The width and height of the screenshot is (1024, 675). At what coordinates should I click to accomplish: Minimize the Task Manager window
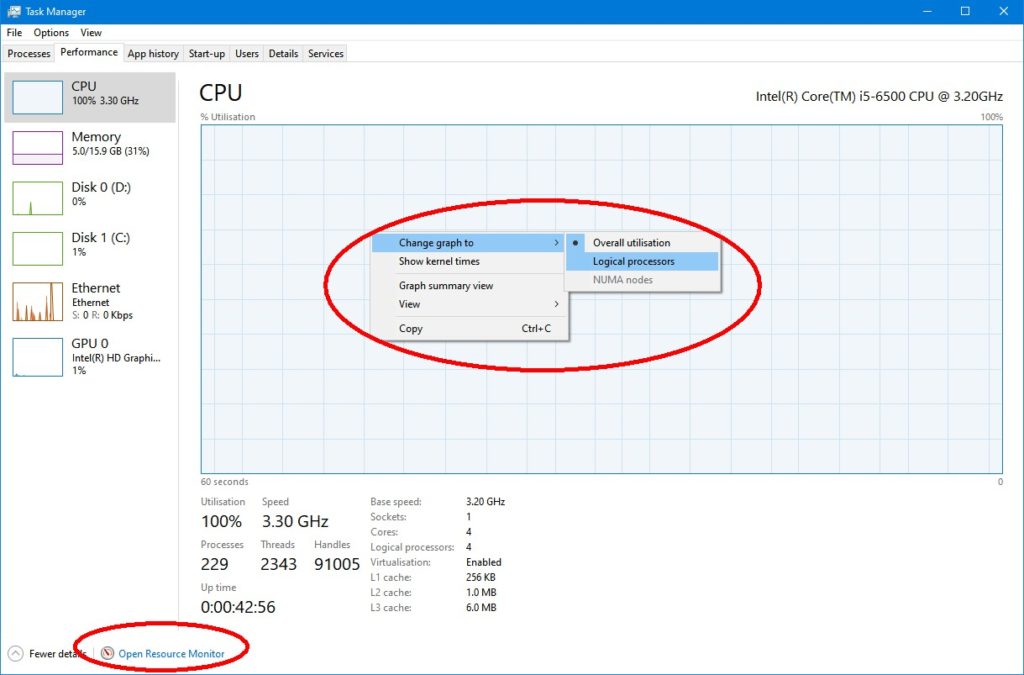[x=927, y=11]
